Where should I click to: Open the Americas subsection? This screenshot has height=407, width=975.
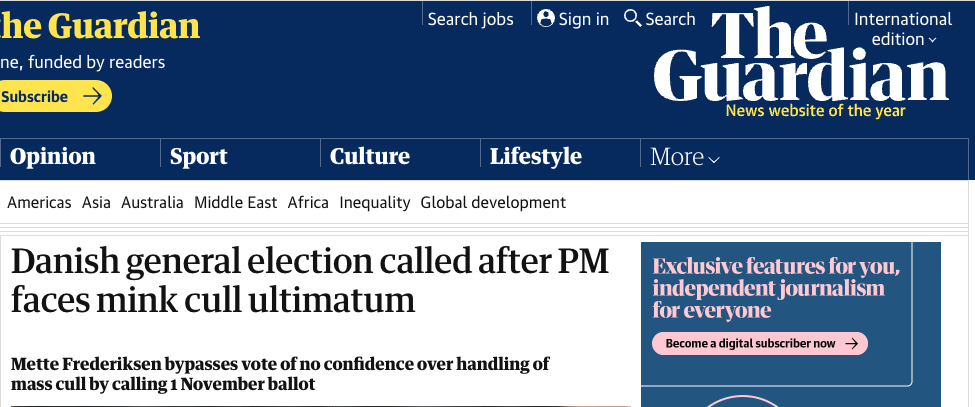click(x=39, y=202)
